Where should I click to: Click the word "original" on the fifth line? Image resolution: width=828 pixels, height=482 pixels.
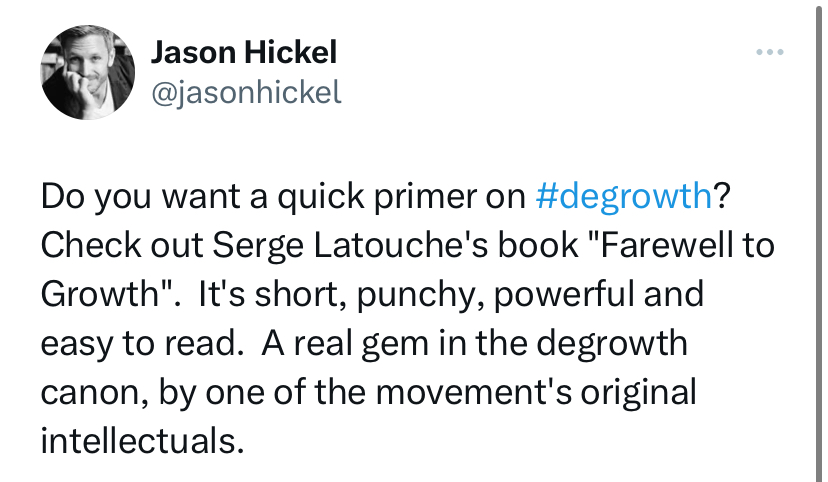coord(638,391)
